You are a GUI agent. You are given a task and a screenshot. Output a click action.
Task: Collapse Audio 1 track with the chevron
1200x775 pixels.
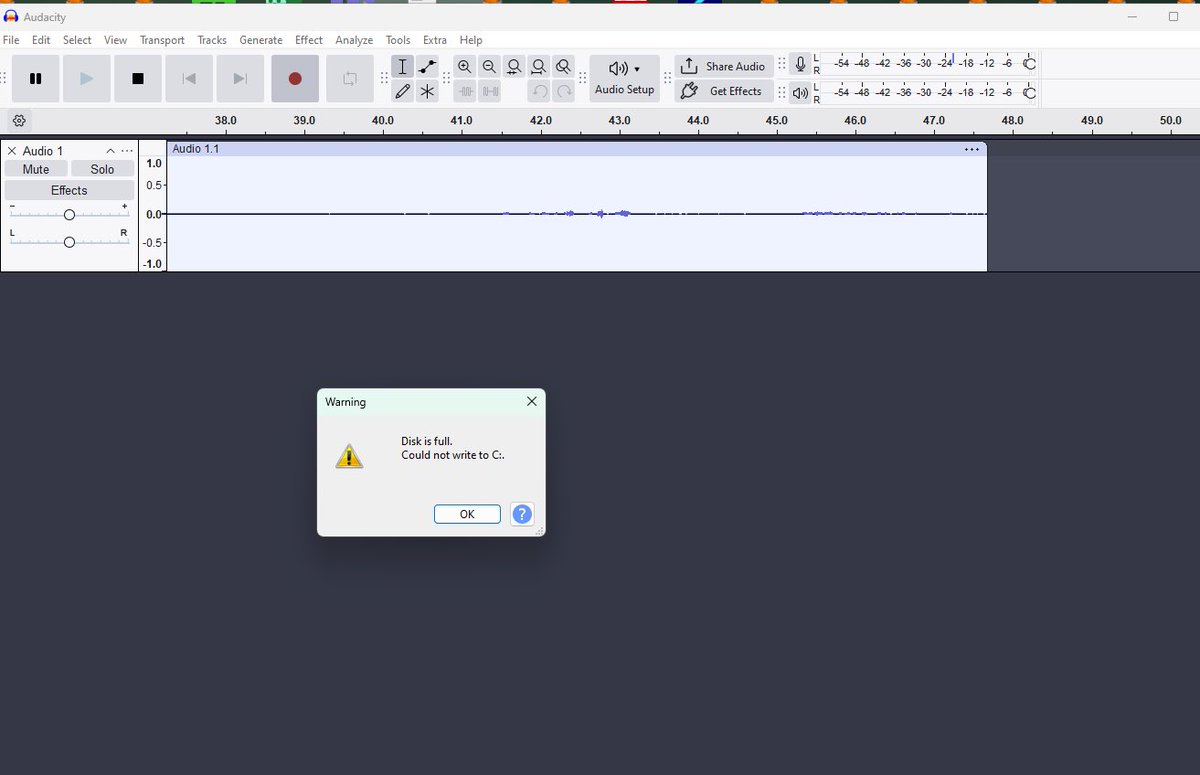pyautogui.click(x=110, y=151)
